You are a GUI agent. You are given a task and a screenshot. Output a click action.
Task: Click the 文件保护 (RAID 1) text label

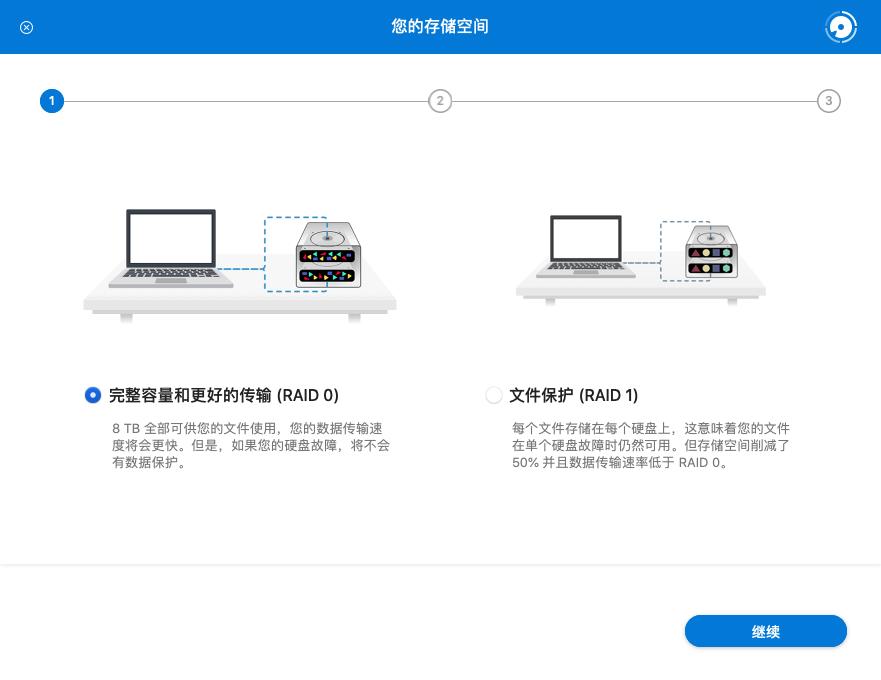(573, 395)
